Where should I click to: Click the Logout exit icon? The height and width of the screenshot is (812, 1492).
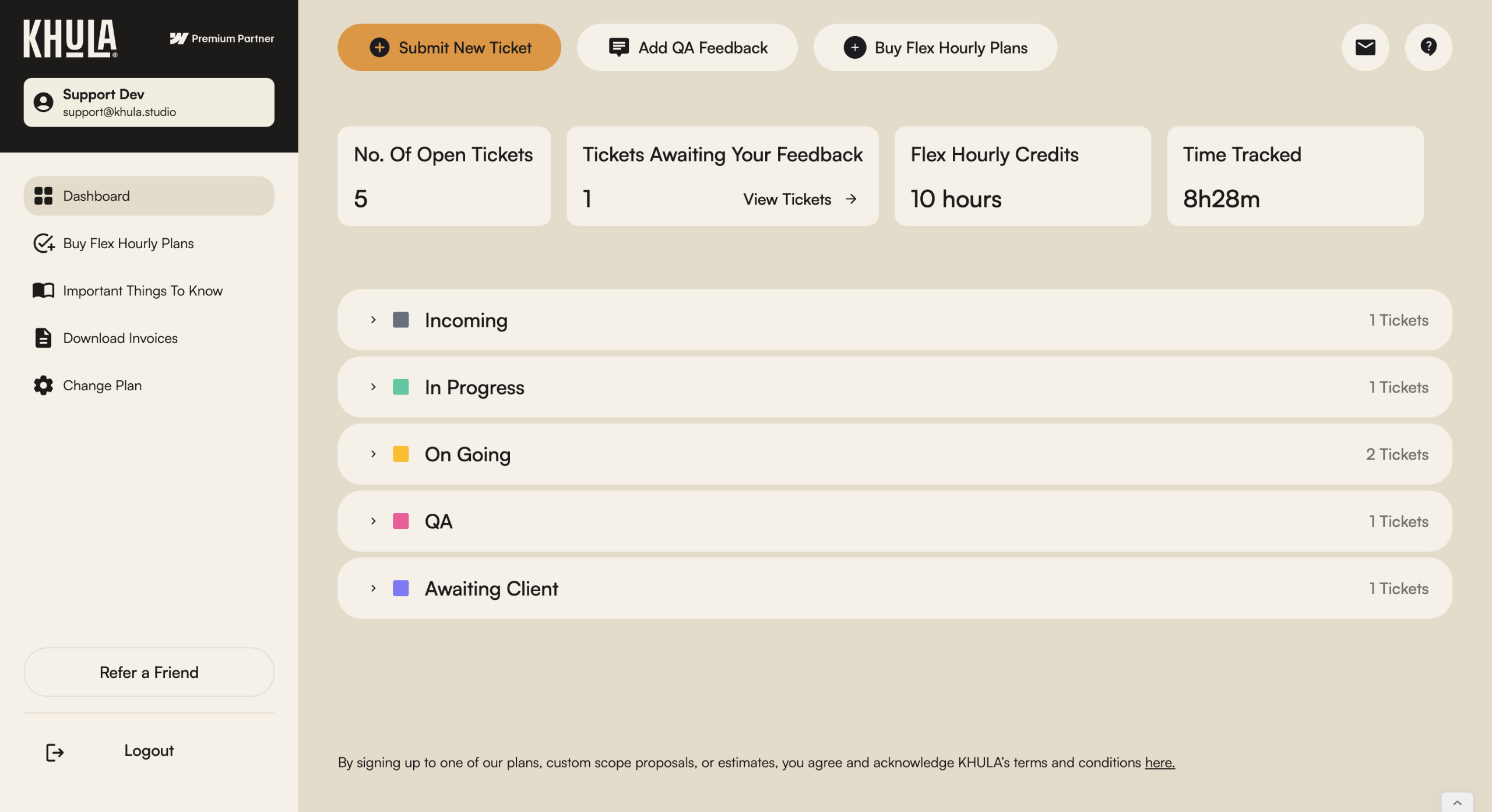(x=54, y=752)
